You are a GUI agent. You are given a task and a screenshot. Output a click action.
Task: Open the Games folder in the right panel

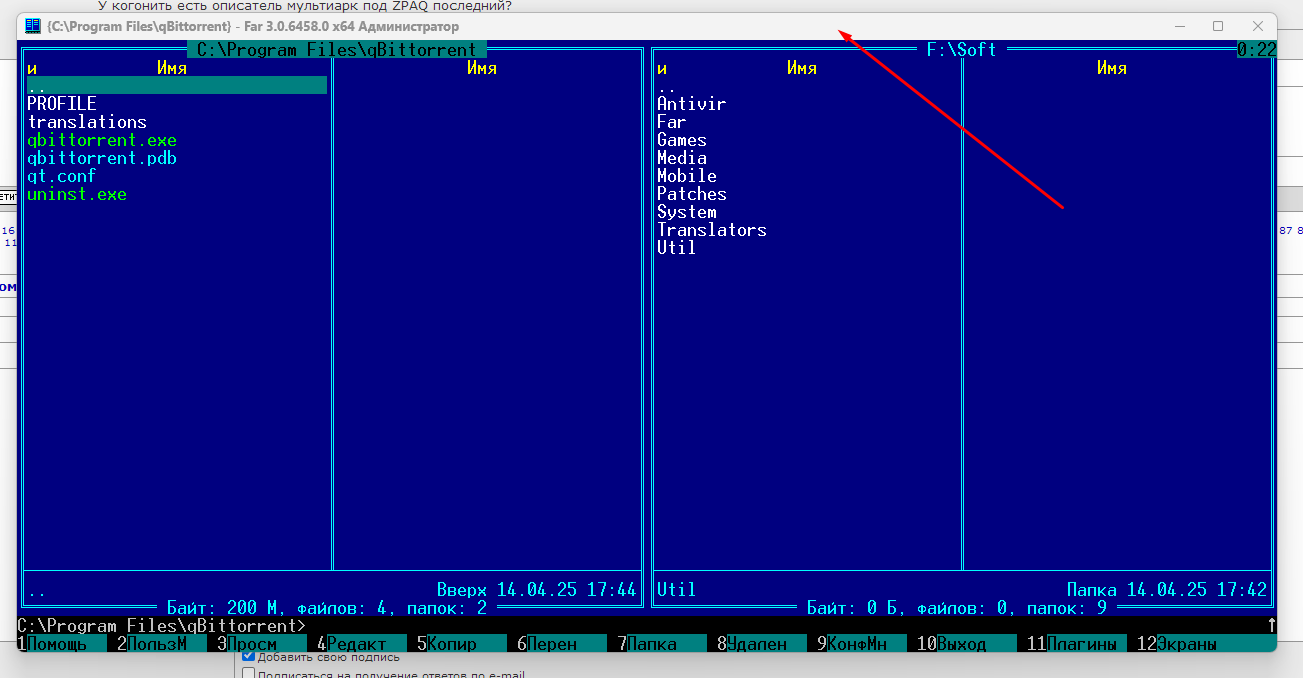tap(682, 140)
